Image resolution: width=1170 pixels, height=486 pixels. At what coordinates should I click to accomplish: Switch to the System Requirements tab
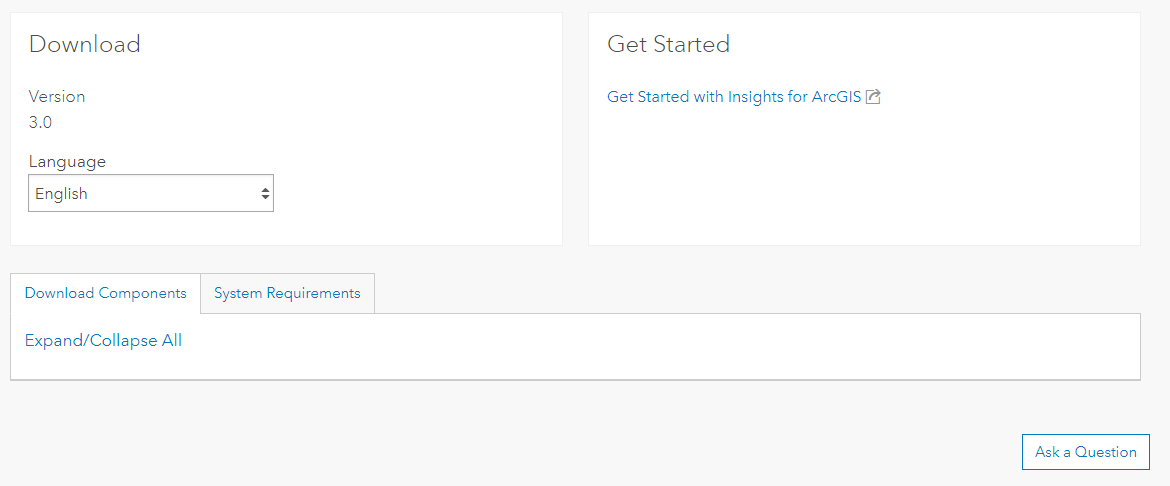(x=287, y=293)
